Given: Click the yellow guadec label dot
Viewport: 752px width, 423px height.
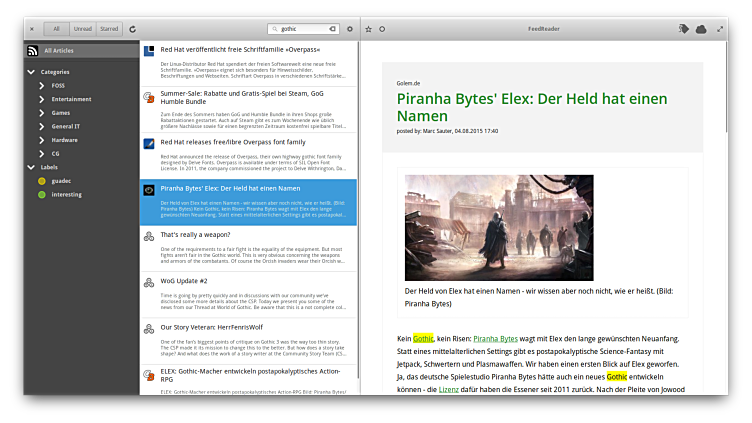Looking at the screenshot, I should (x=42, y=181).
